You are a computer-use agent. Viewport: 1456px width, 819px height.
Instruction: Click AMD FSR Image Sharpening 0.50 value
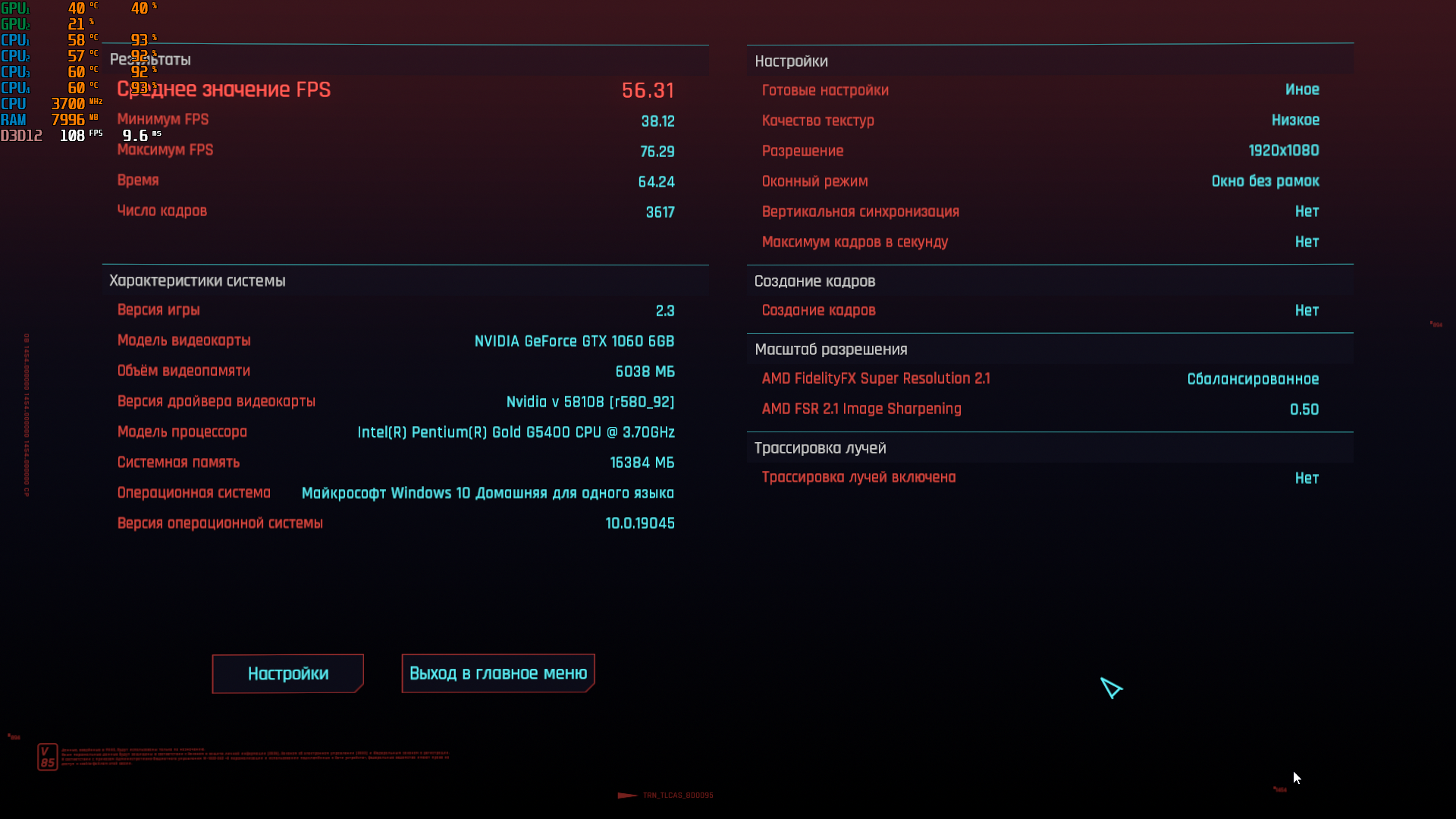coord(1304,409)
